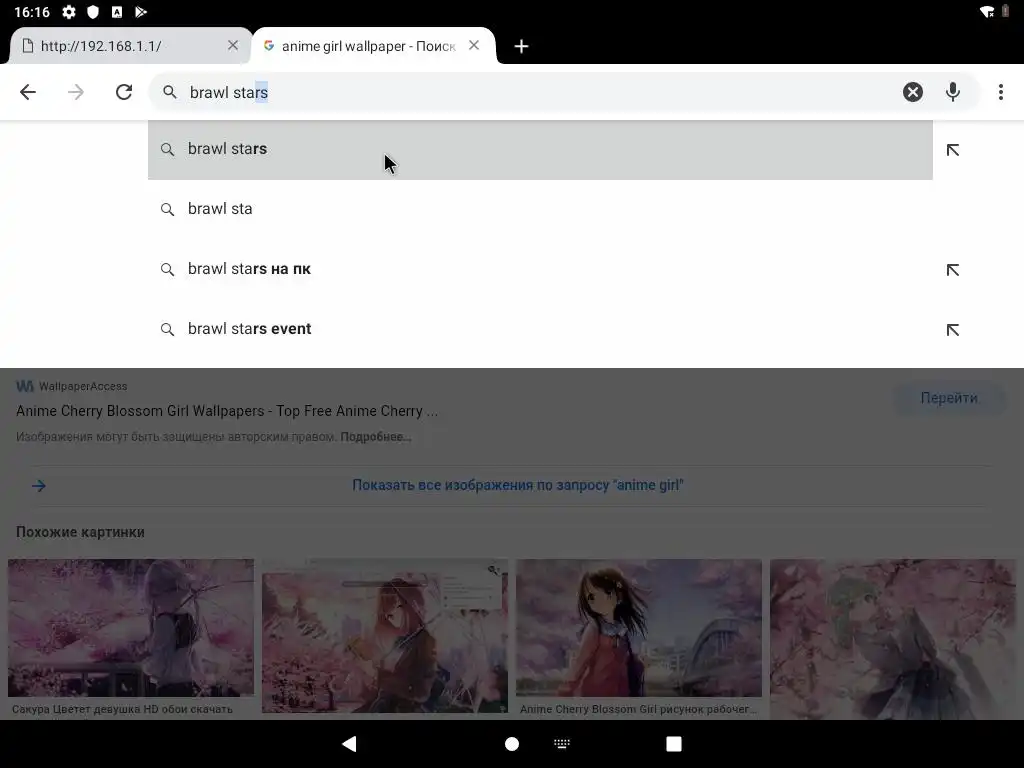The height and width of the screenshot is (768, 1024).
Task: Tap the battery indicator in status bar
Action: click(1005, 12)
